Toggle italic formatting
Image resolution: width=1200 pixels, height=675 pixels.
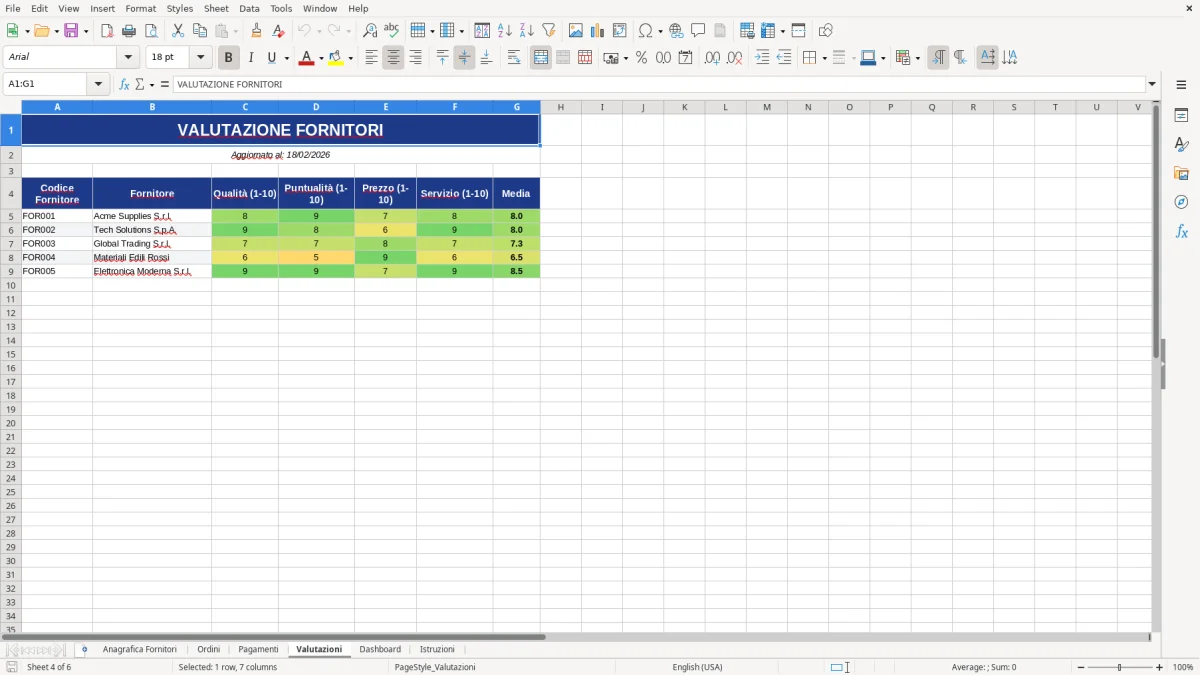tap(251, 58)
